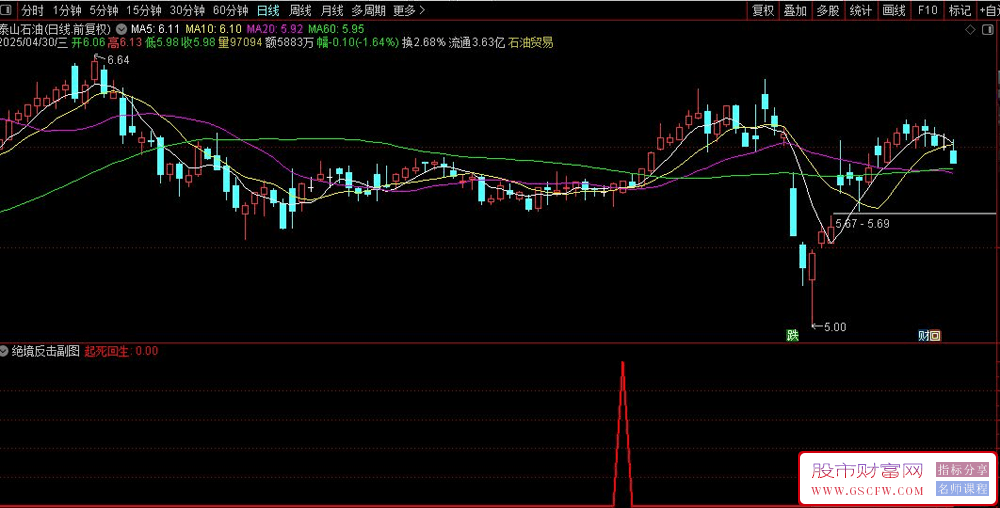Switch to 周线 weekly chart
The image size is (1000, 508).
300,10
